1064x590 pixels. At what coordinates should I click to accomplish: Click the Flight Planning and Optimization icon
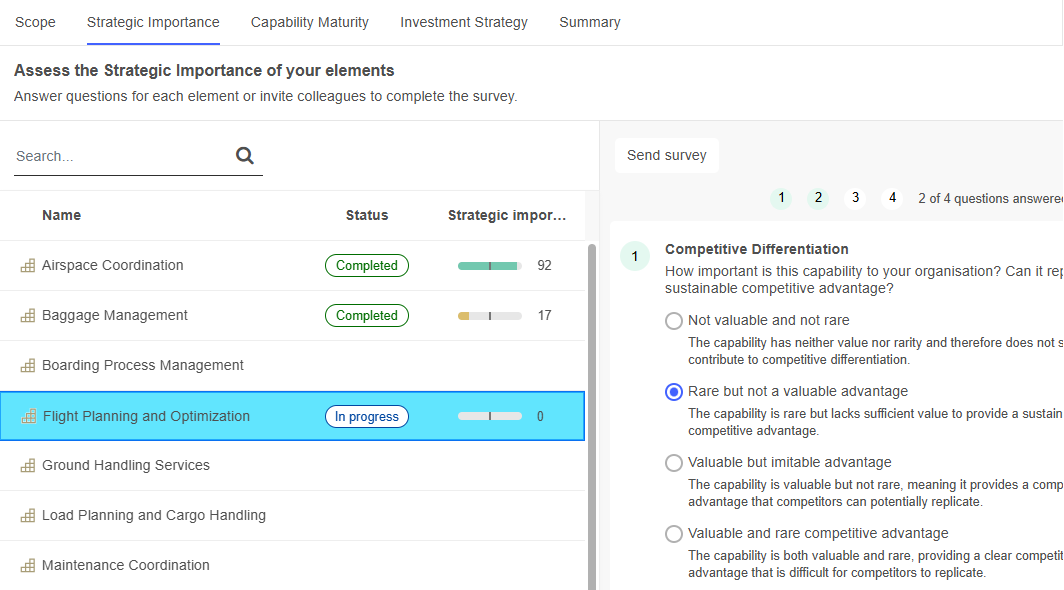(x=28, y=416)
